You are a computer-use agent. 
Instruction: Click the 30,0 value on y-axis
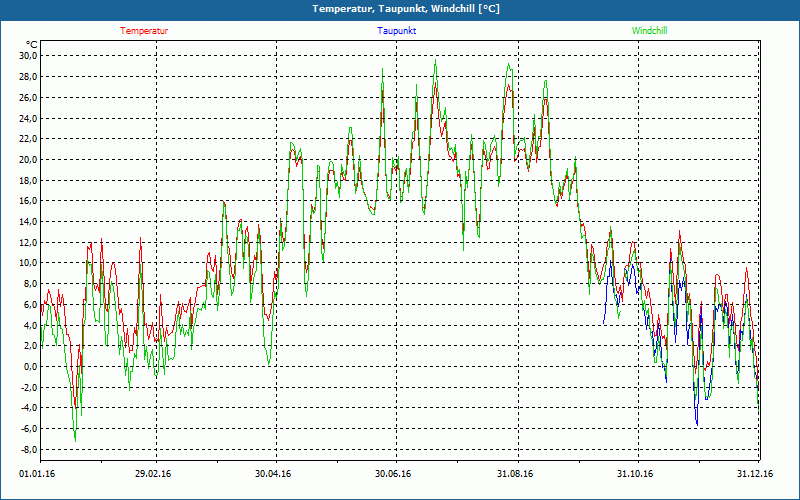tap(26, 56)
